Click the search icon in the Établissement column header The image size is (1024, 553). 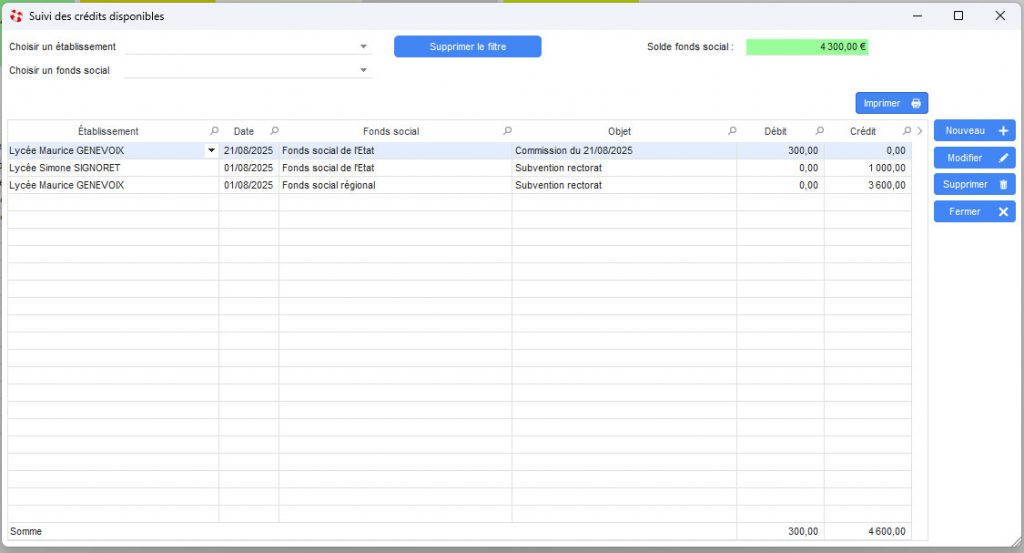click(x=213, y=131)
